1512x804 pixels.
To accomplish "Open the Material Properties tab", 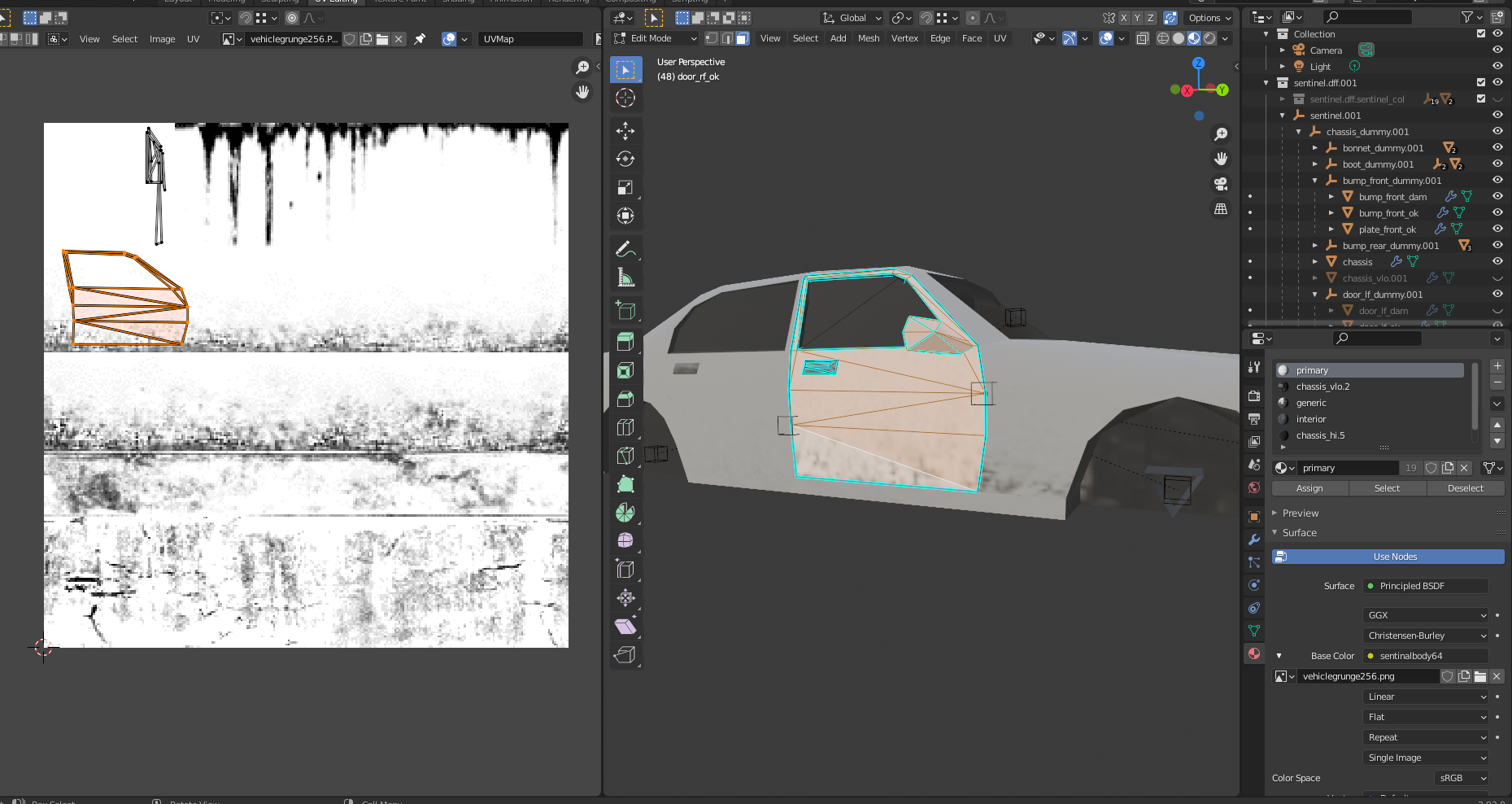I will coord(1253,653).
